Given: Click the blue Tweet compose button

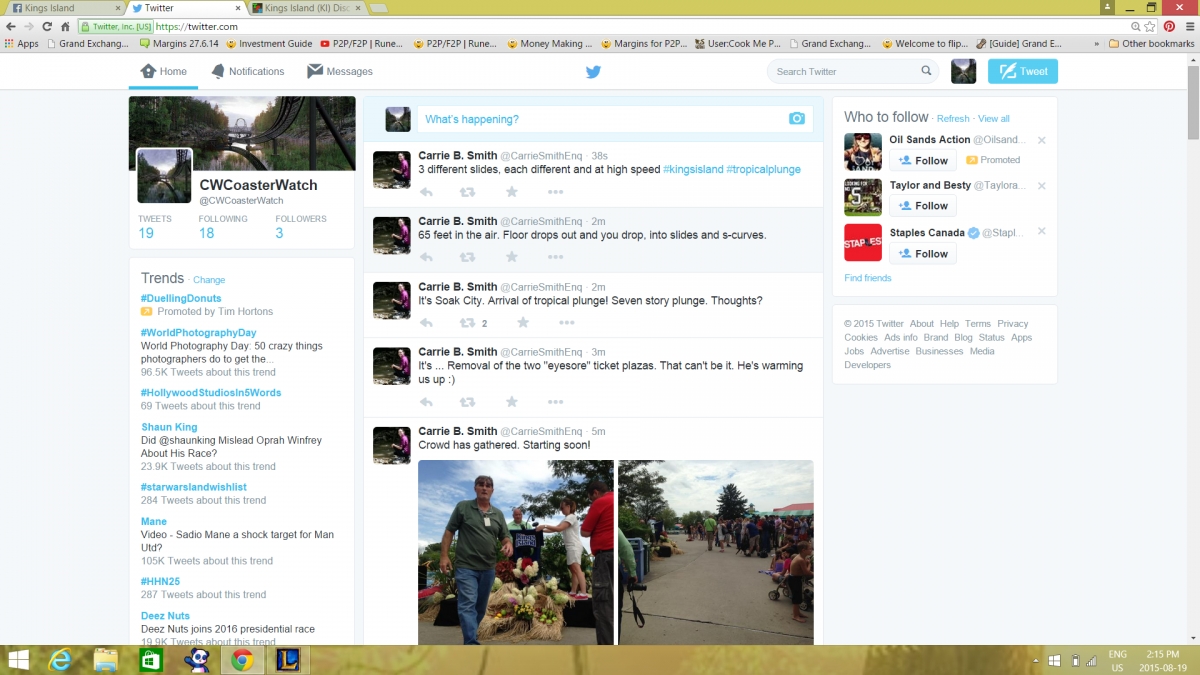Looking at the screenshot, I should pos(1022,71).
